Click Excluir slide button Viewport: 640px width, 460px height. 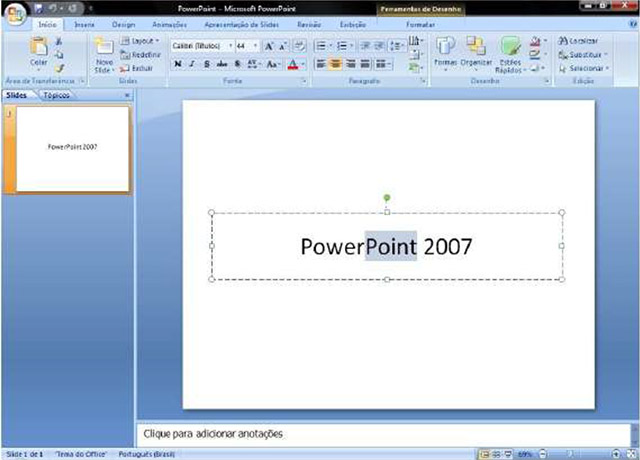click(137, 68)
